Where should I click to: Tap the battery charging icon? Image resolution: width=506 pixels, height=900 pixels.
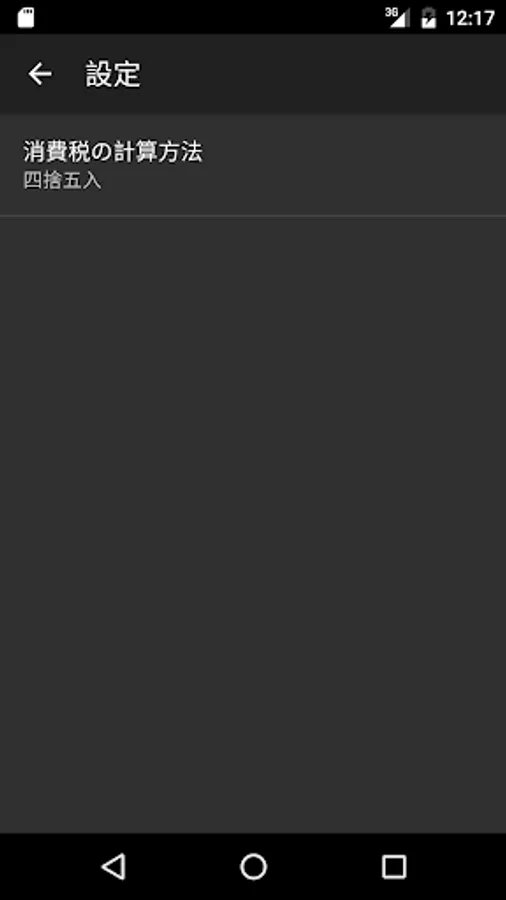429,18
